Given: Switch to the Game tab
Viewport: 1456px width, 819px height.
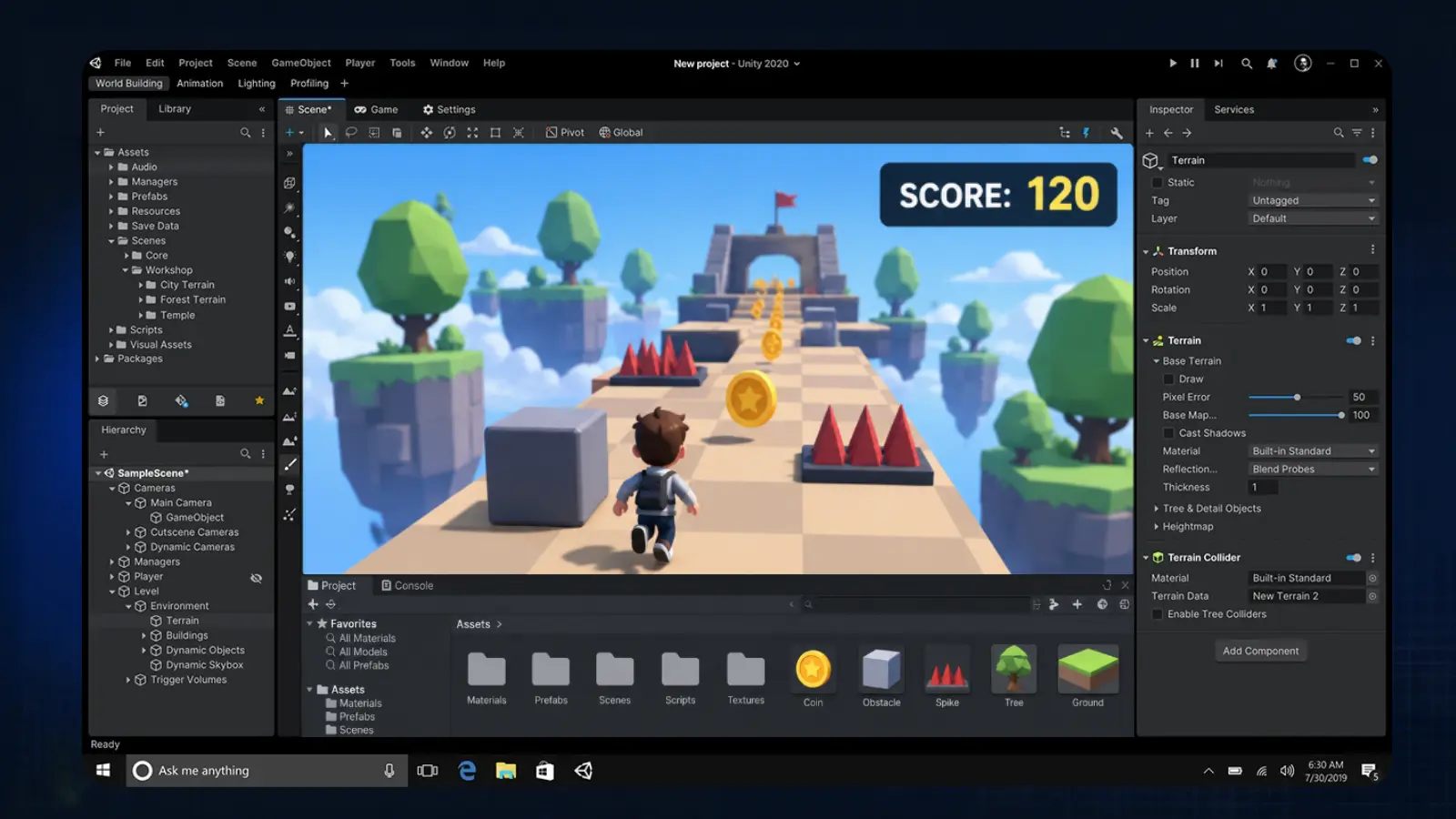Looking at the screenshot, I should tap(376, 109).
